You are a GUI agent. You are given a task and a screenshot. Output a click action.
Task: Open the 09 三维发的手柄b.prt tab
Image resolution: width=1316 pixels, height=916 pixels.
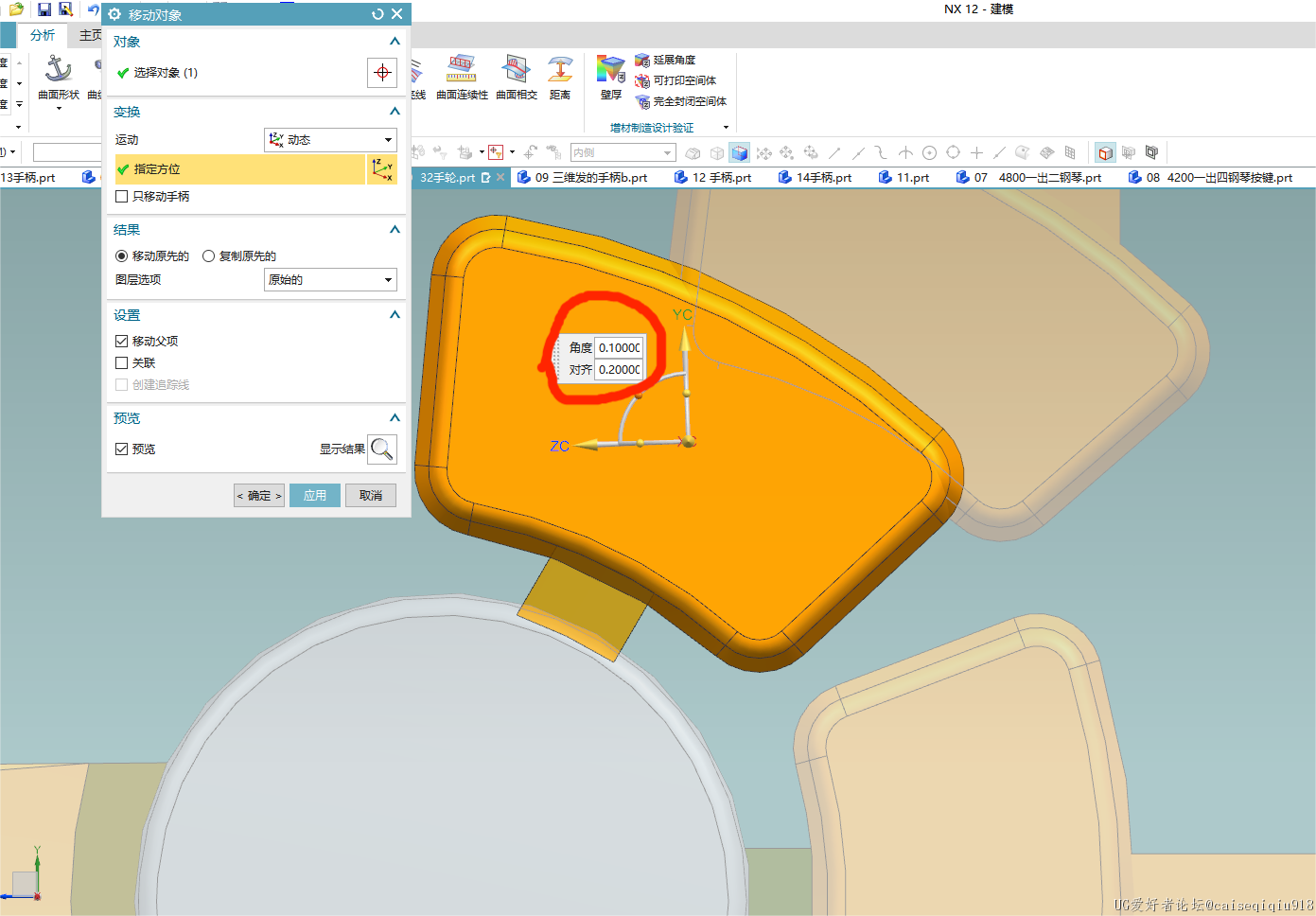tap(583, 178)
